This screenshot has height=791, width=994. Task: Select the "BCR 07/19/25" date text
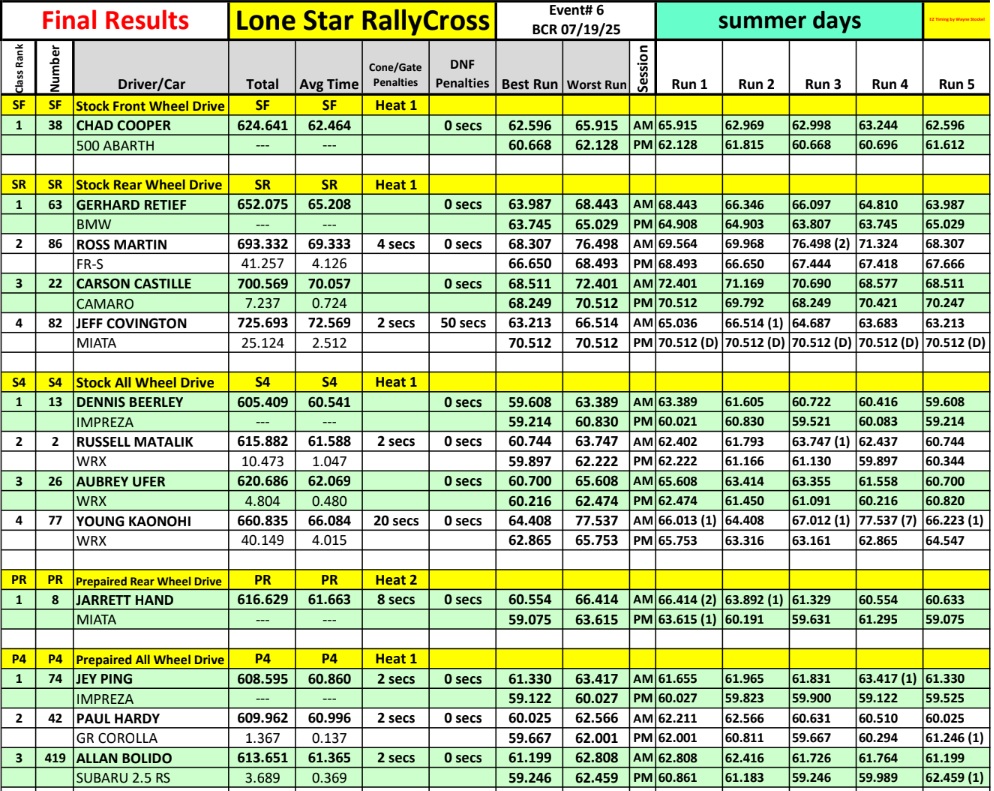pyautogui.click(x=576, y=29)
